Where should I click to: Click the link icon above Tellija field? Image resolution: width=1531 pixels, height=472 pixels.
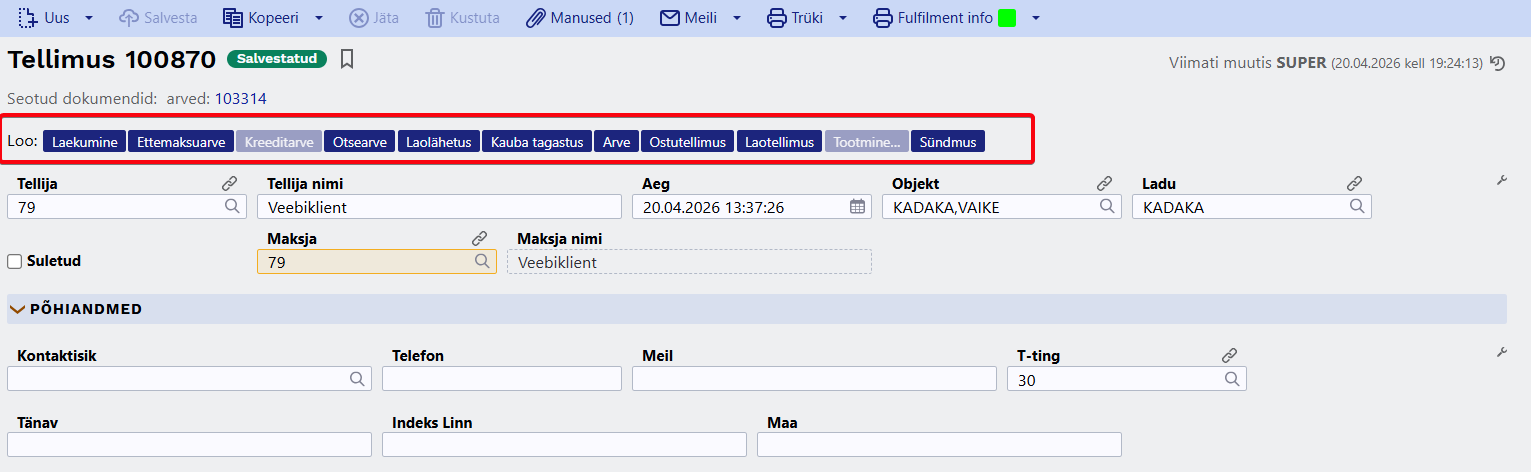(230, 184)
